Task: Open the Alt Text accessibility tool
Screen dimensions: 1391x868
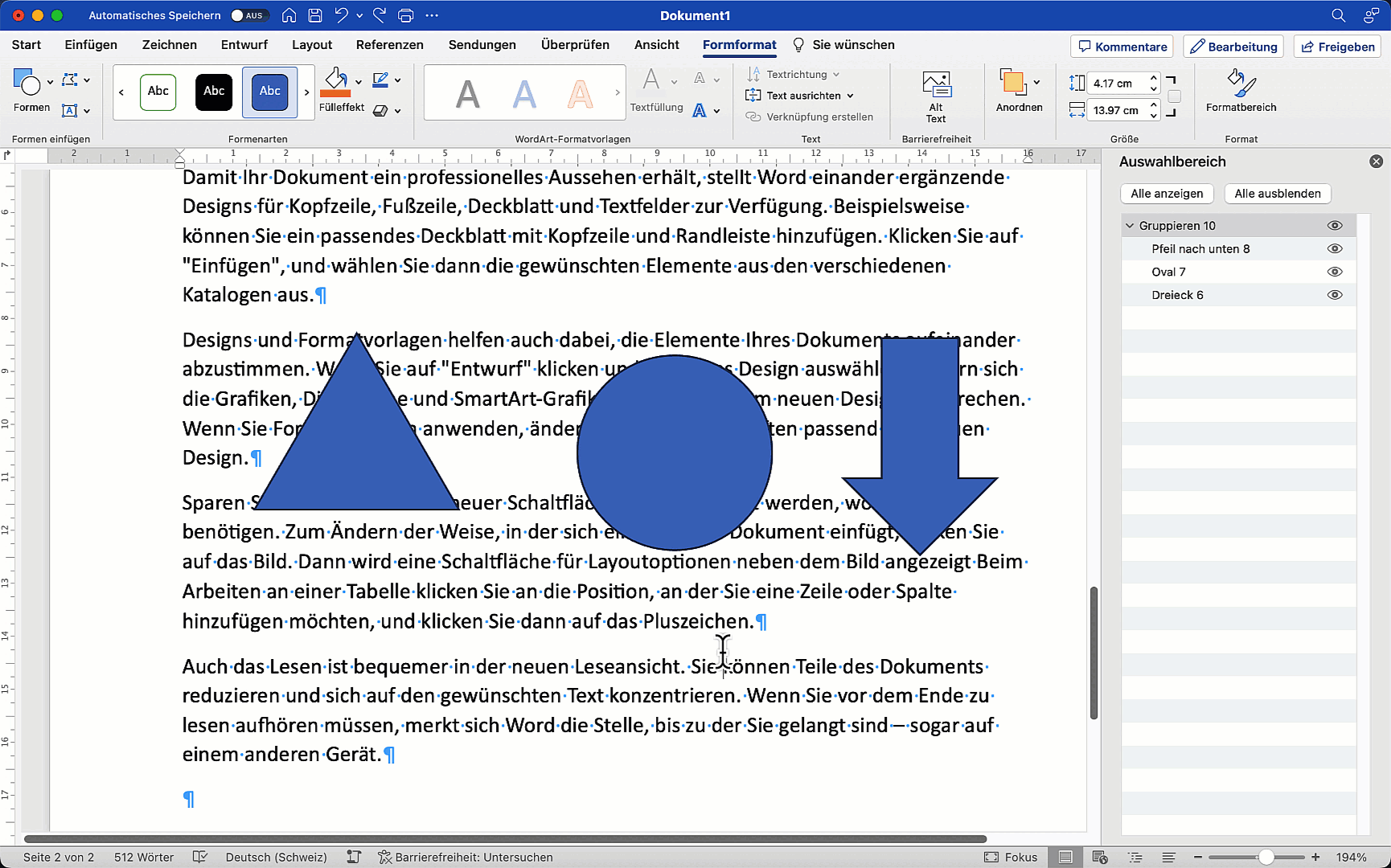Action: click(x=936, y=84)
